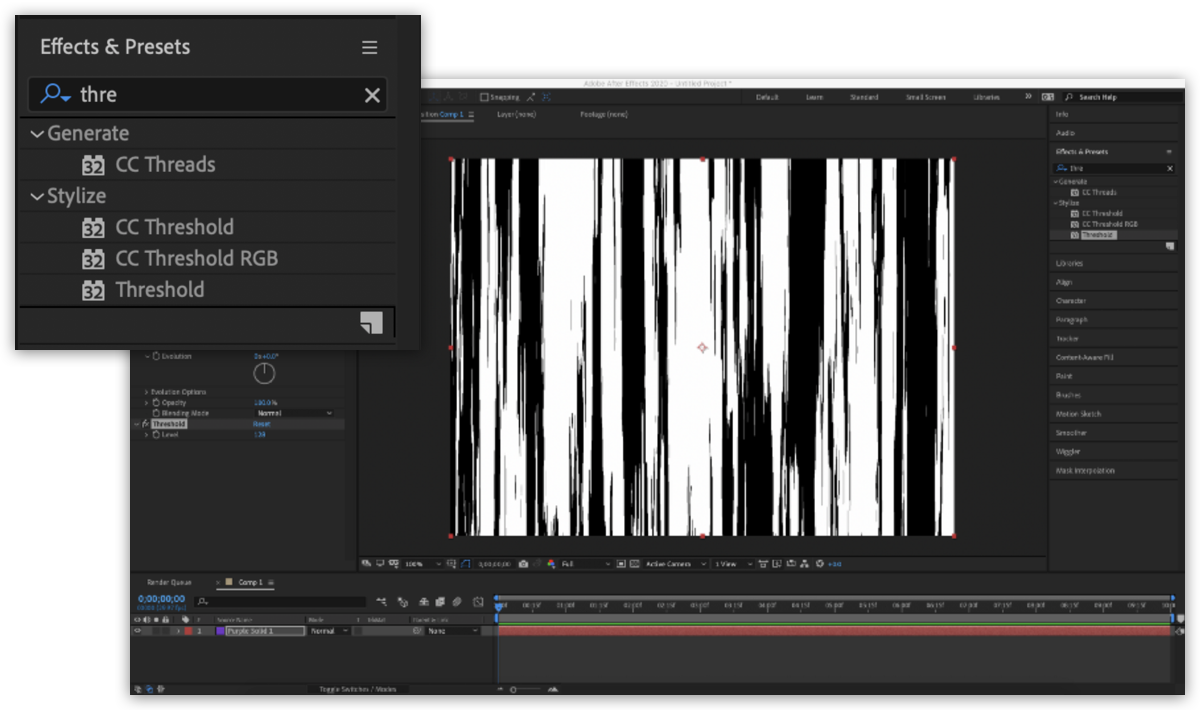Click the timeline layer search field
Screen dimensions: 1200x710
click(x=281, y=602)
